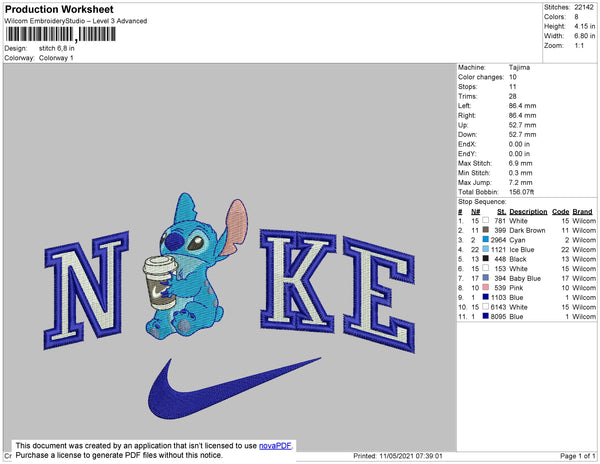Screen dimensions: 600x464
Task: Click the Machine value Tajima
Action: coord(519,67)
